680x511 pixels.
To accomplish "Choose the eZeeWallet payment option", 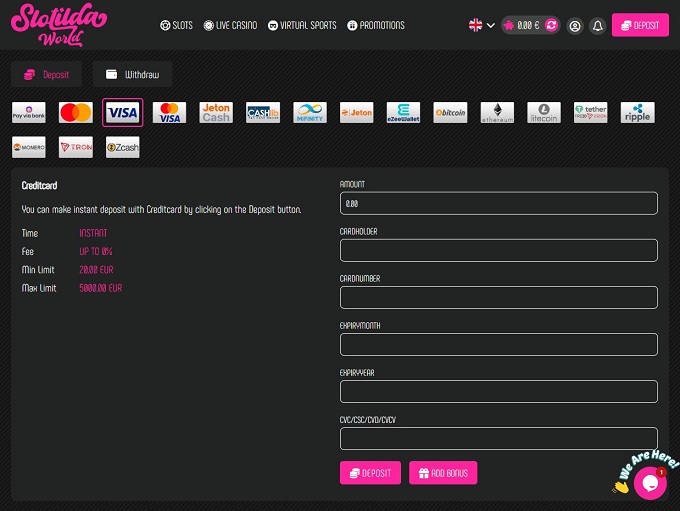I will coord(403,113).
